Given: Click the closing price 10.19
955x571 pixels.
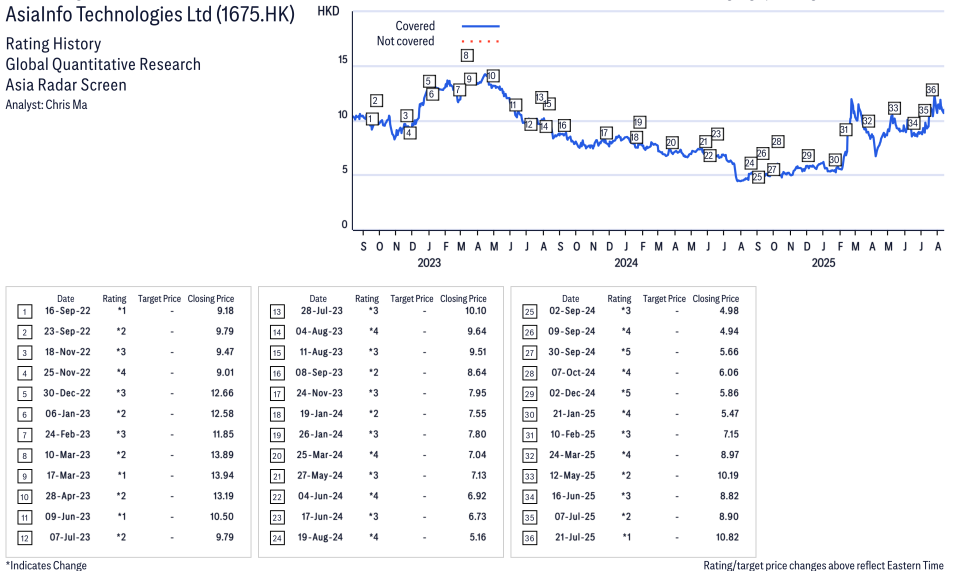Looking at the screenshot, I should [728, 475].
